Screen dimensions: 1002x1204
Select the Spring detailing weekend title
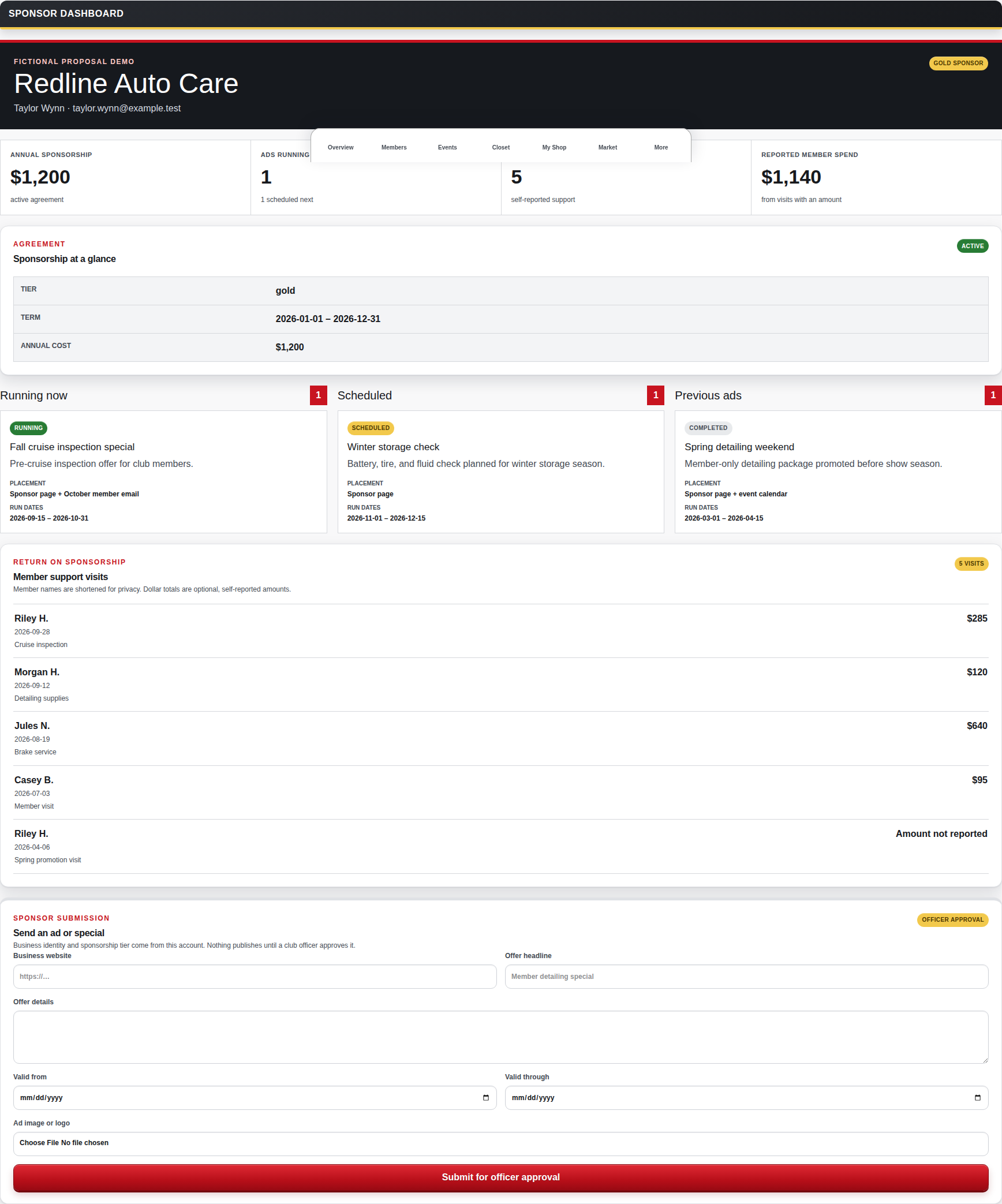pyautogui.click(x=739, y=447)
